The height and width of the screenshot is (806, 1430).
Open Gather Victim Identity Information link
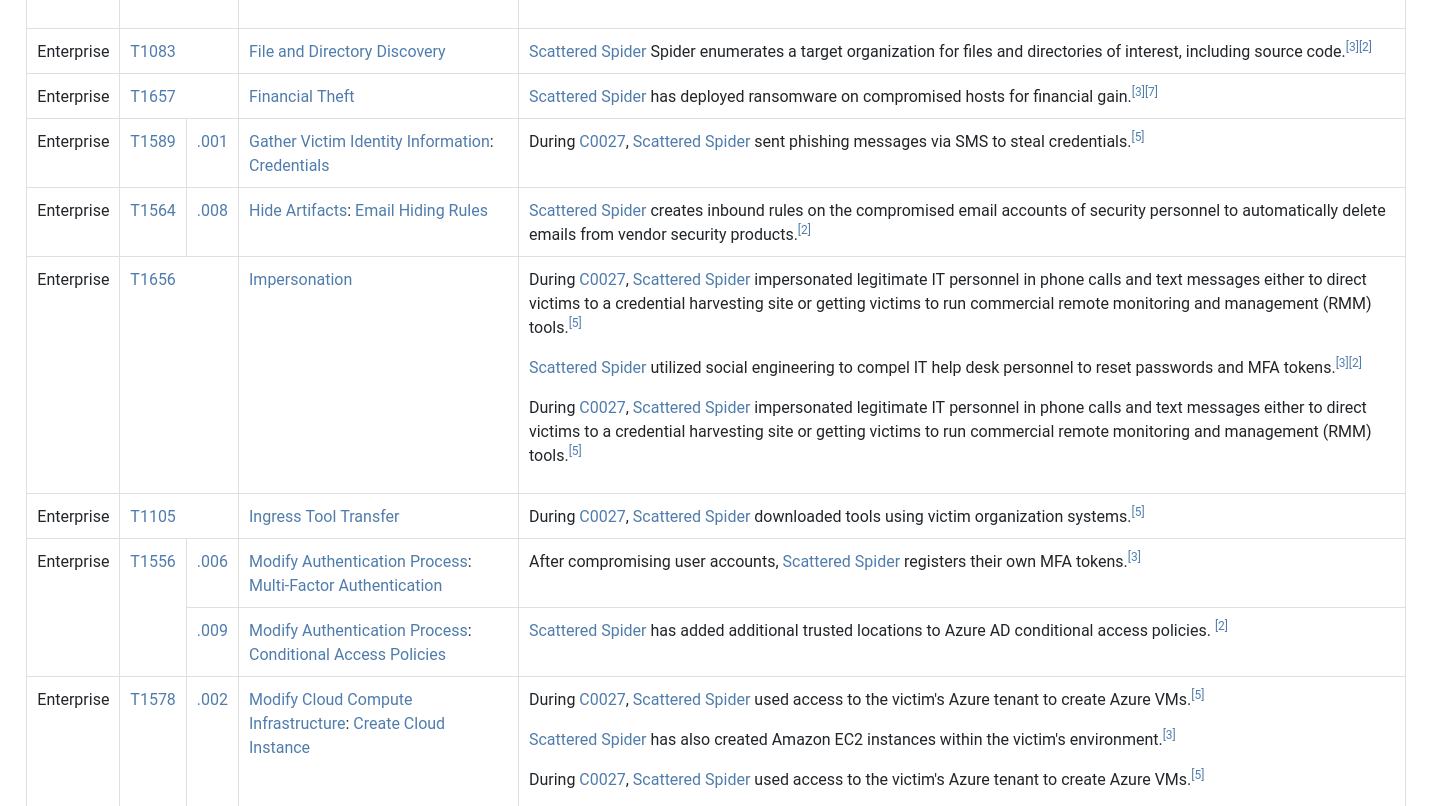pos(369,141)
